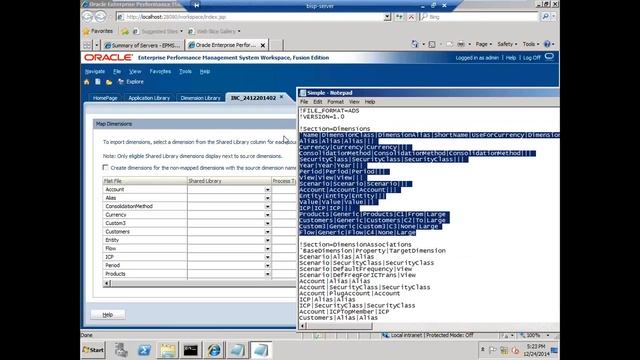Open the Navigate menu in workspace
This screenshot has height=360, width=640.
95,71
